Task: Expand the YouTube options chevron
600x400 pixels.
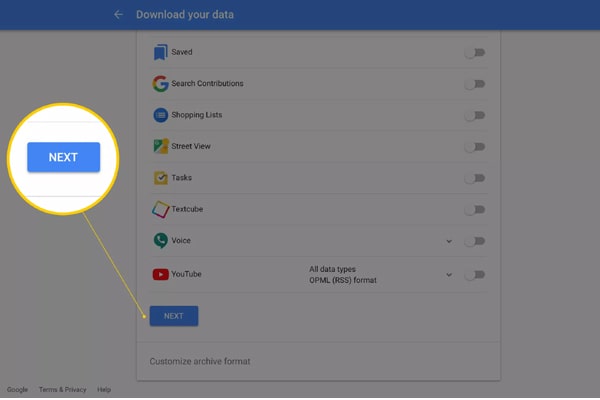Action: coord(449,275)
